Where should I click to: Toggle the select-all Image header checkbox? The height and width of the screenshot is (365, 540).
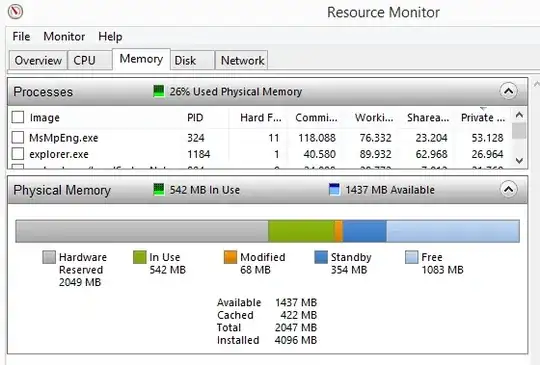pos(18,117)
